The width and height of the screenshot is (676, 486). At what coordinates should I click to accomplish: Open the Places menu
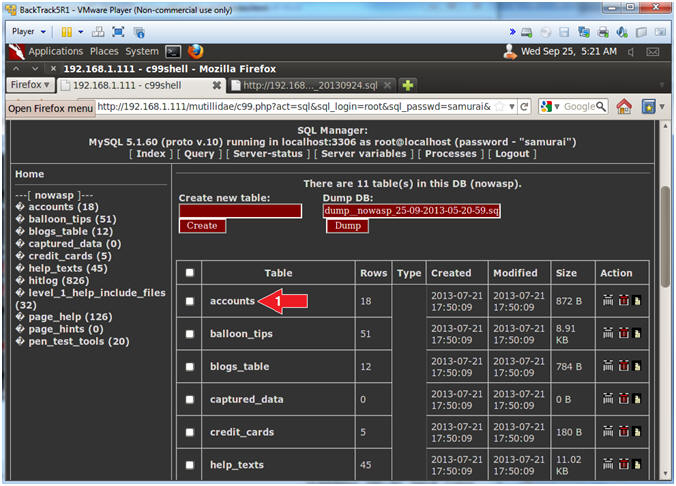tap(104, 52)
